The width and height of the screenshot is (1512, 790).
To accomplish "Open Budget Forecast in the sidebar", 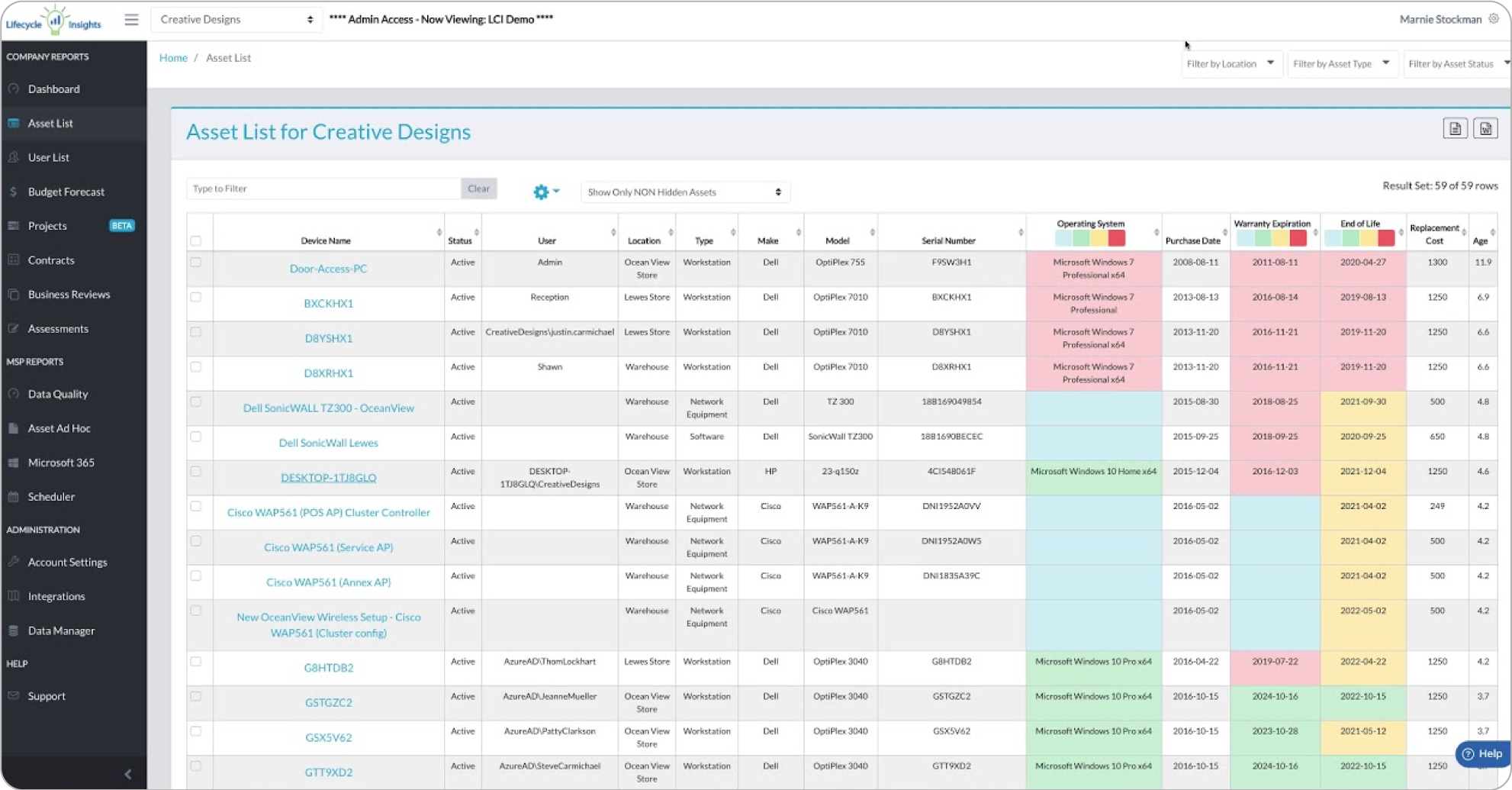I will tap(66, 192).
